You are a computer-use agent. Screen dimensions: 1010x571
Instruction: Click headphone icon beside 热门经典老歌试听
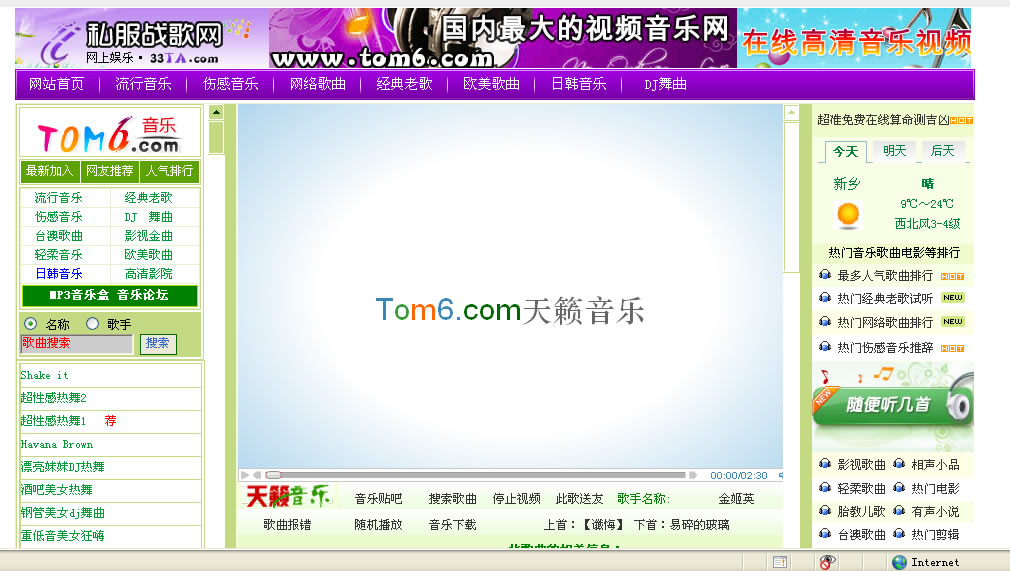click(x=824, y=298)
